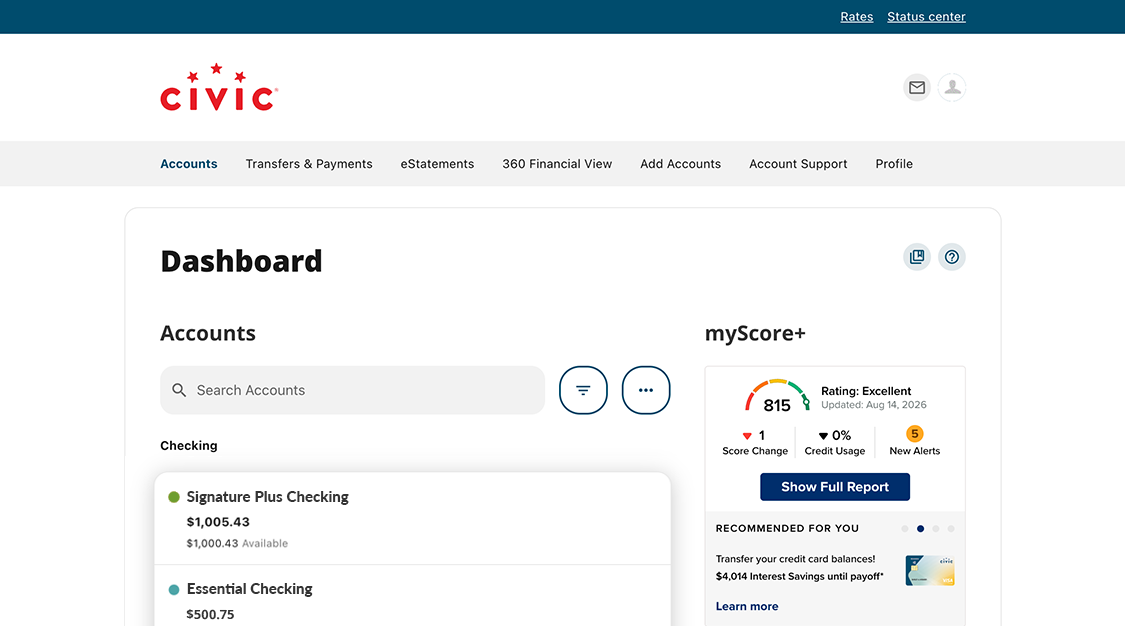Screen dimensions: 1125x626
Task: Select the third recommendation carousel dot
Action: point(936,528)
